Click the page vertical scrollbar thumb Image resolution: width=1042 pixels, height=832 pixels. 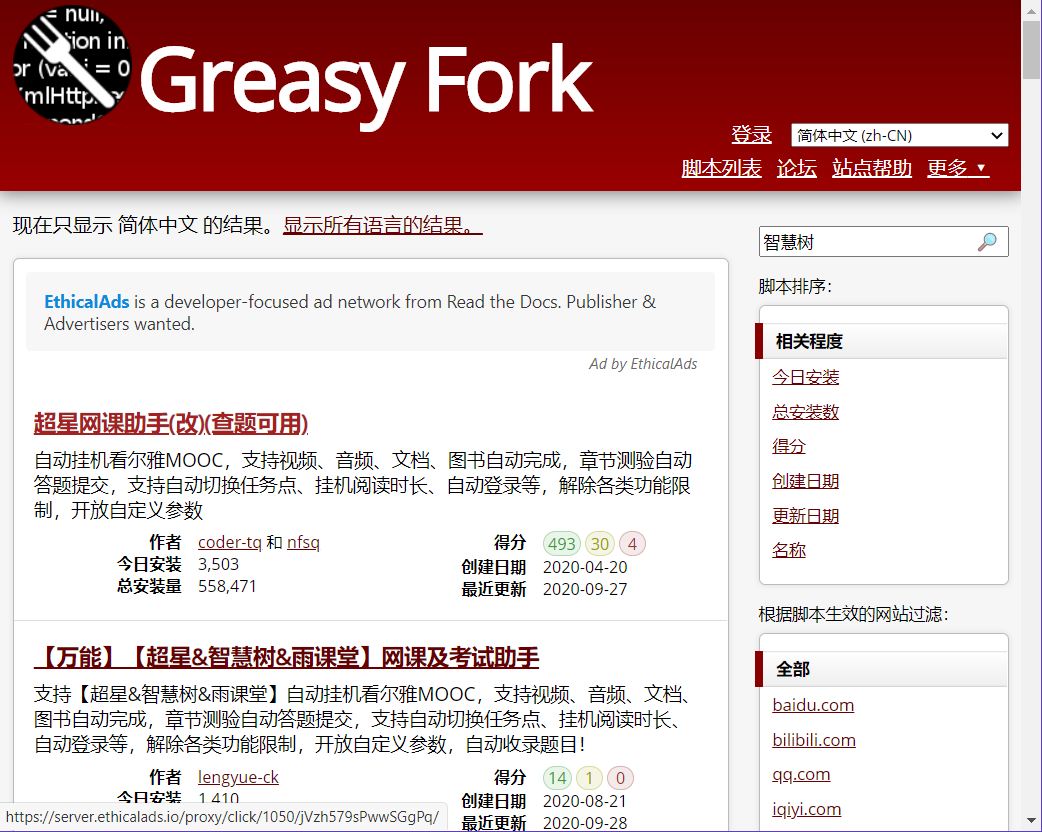click(x=1031, y=50)
